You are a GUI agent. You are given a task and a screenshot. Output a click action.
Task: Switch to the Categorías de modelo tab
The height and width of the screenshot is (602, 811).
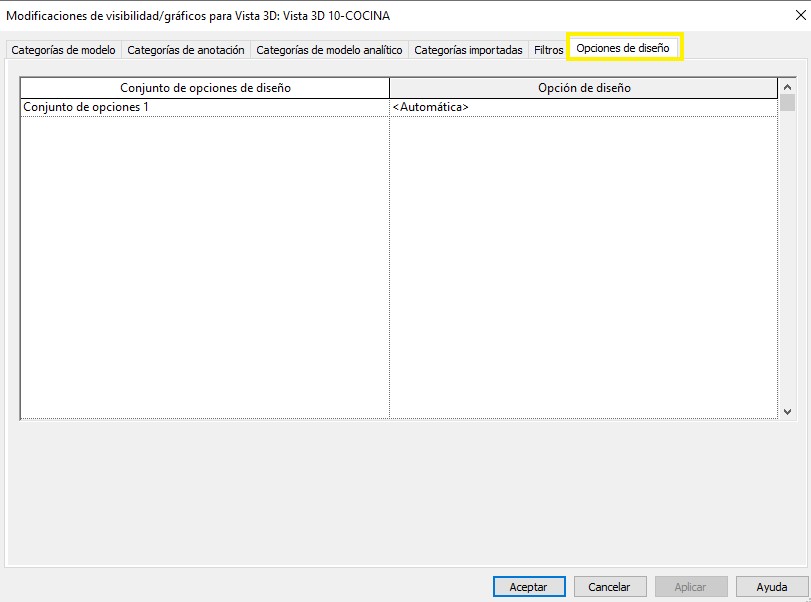click(x=63, y=50)
